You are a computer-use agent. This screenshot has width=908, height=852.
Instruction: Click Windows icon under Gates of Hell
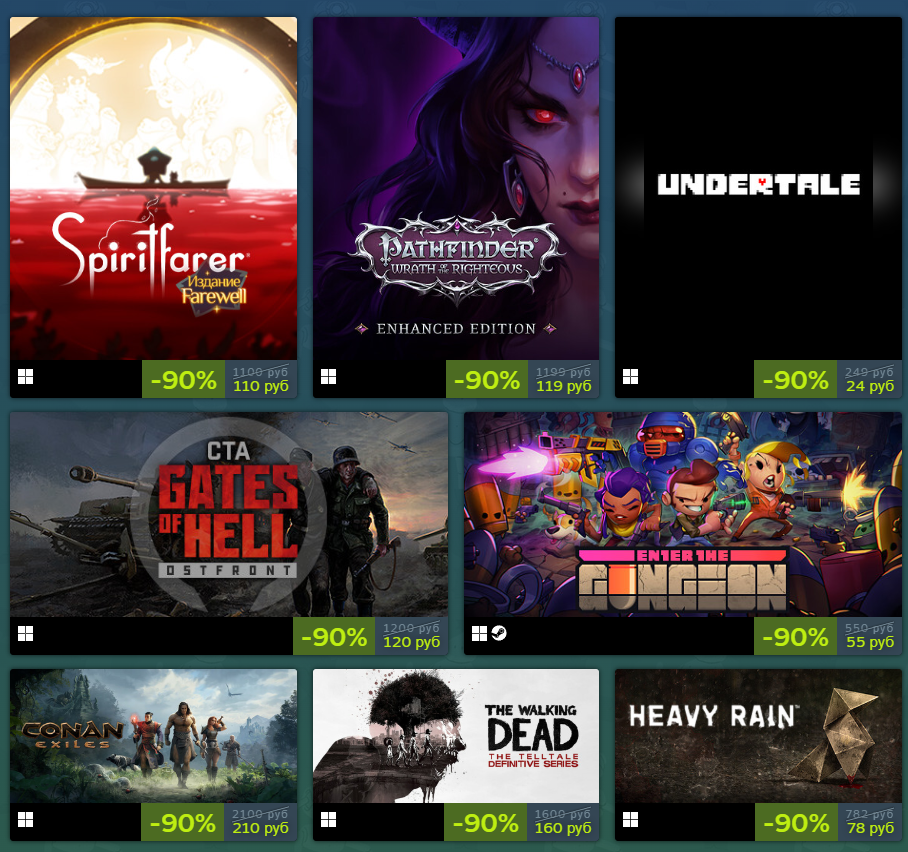25,634
